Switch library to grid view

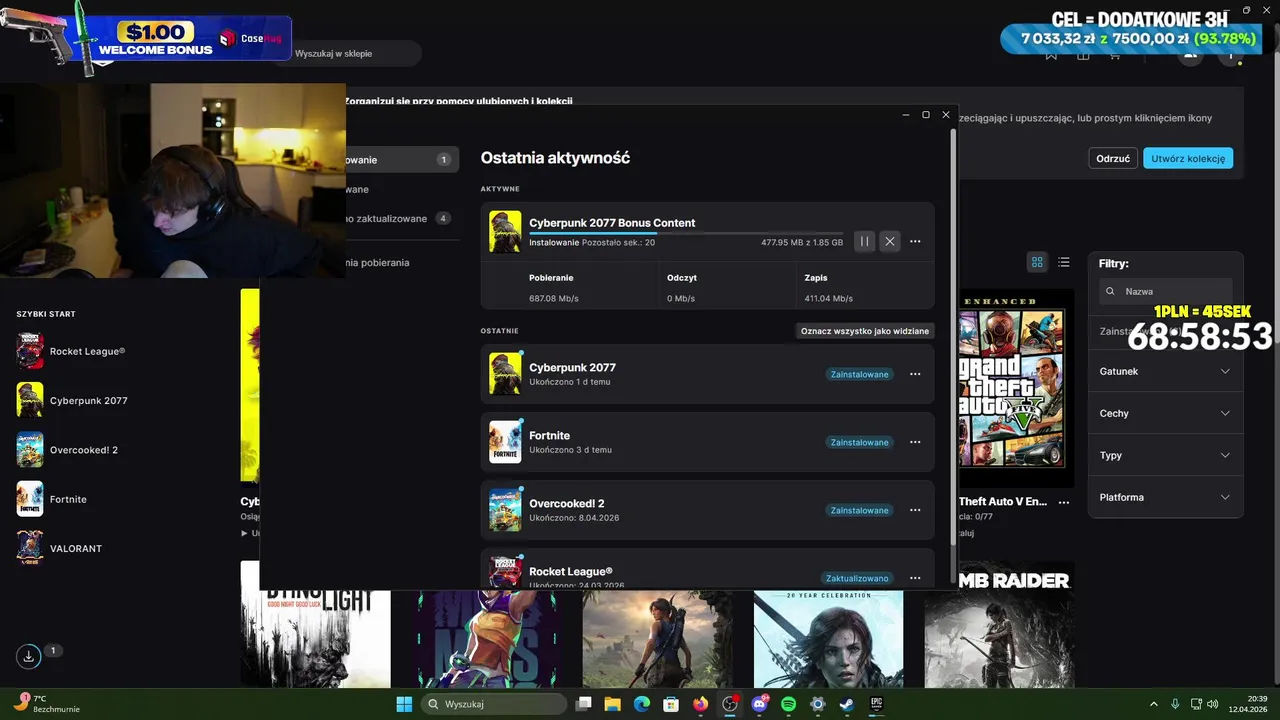pos(1037,262)
